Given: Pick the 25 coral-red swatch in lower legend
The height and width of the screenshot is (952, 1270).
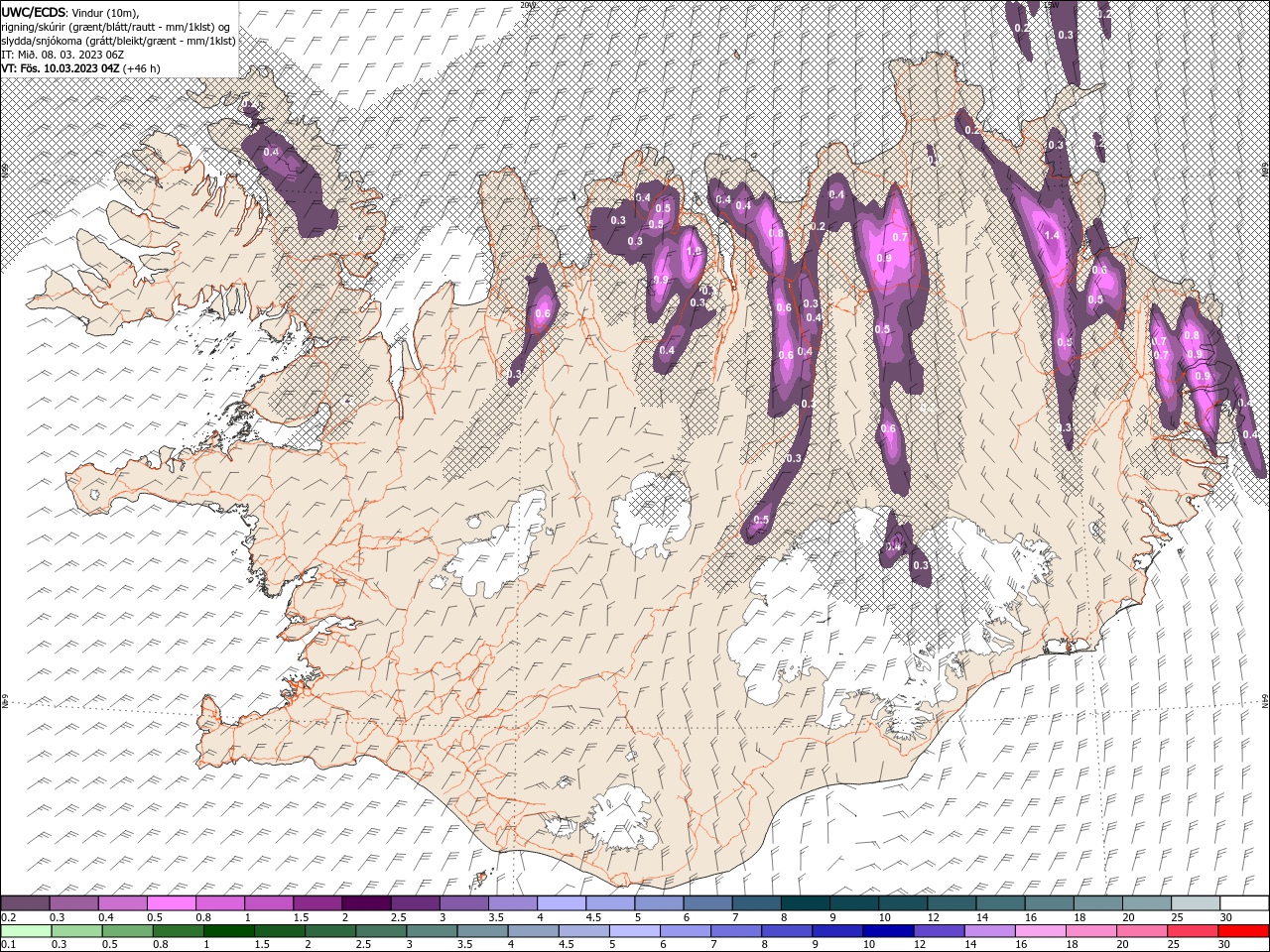Looking at the screenshot, I should pyautogui.click(x=1194, y=931).
